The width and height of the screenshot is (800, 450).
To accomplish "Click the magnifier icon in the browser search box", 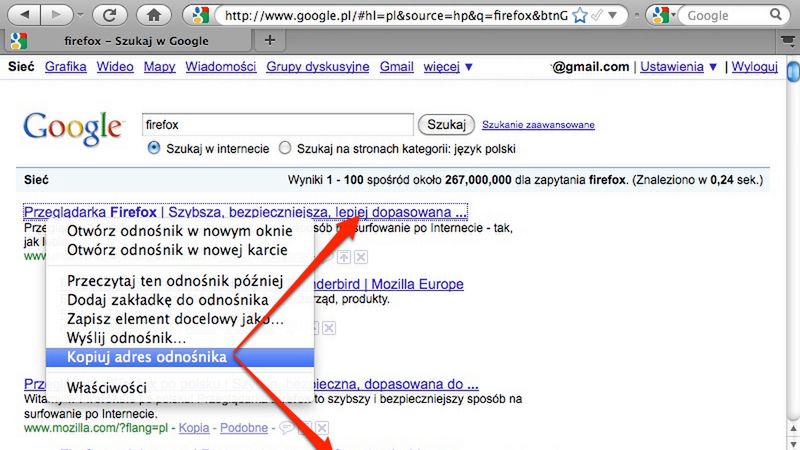I will (776, 15).
